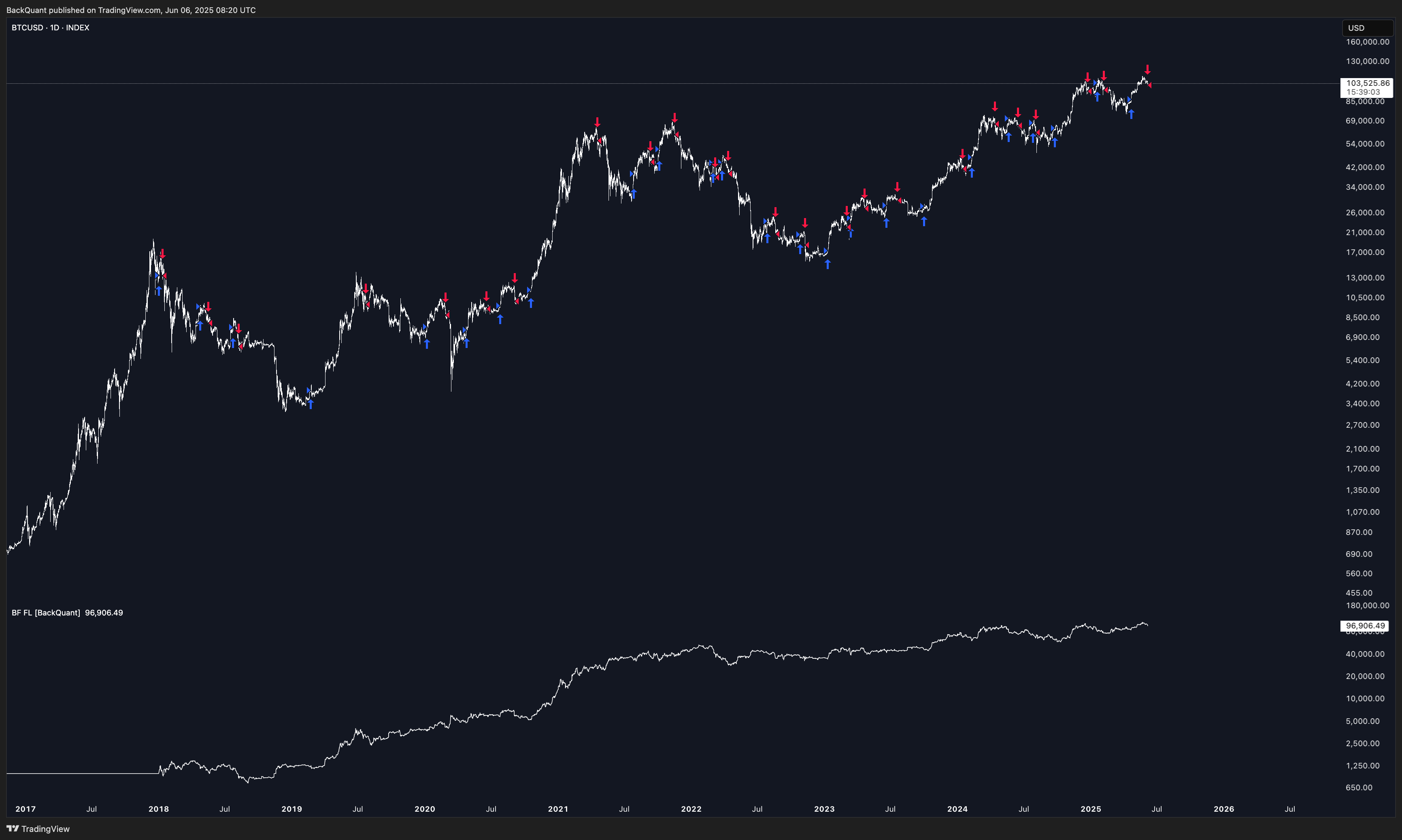Click the 2019 label on the time axis
1402x840 pixels.
pyautogui.click(x=291, y=809)
